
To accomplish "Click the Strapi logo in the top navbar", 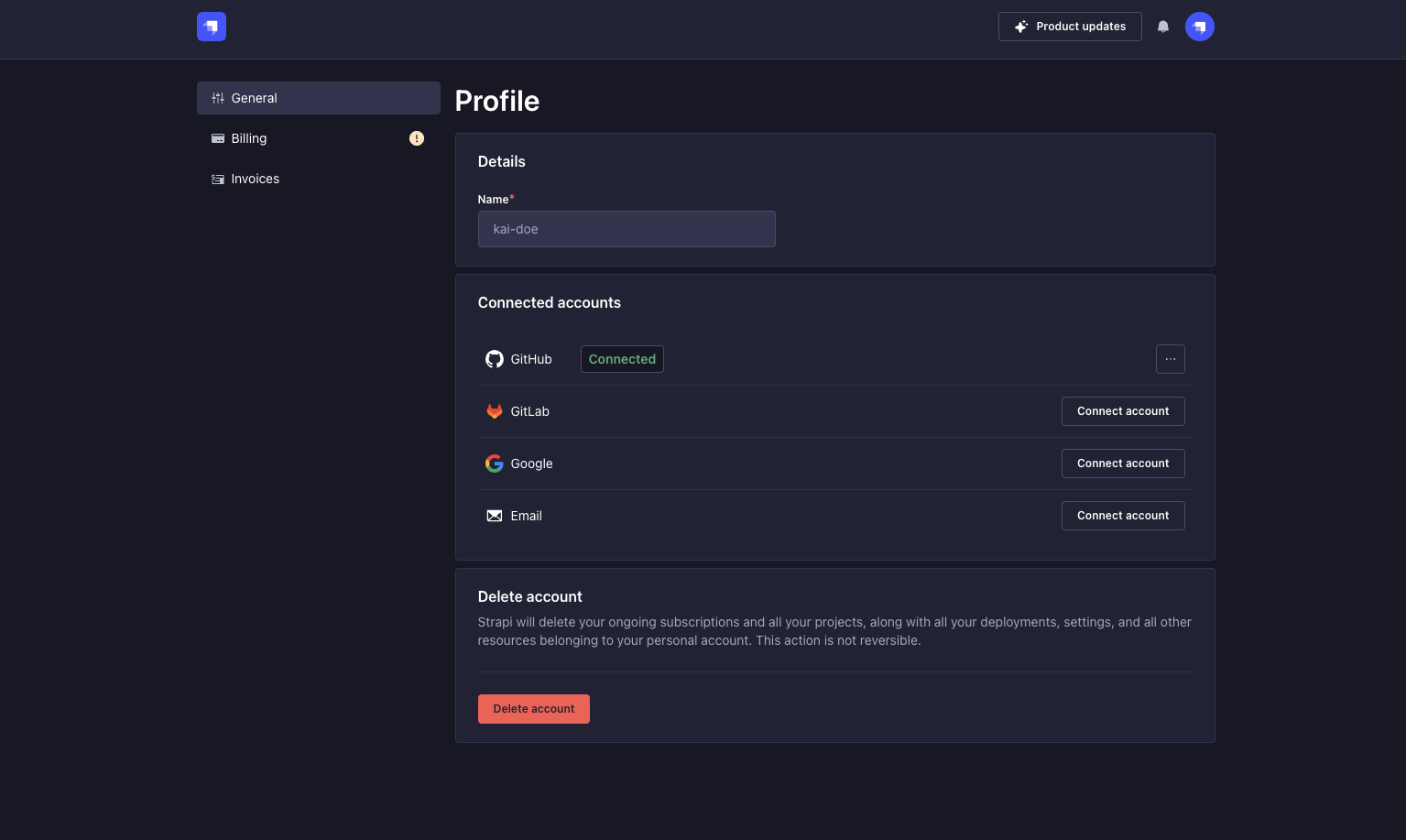I will tap(211, 27).
